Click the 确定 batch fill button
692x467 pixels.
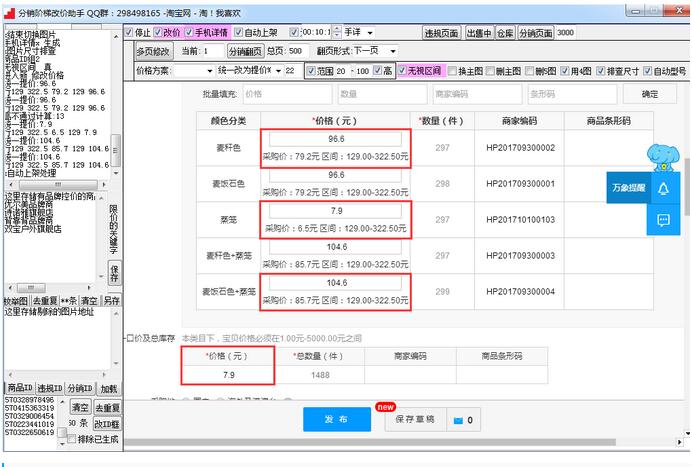coord(650,94)
